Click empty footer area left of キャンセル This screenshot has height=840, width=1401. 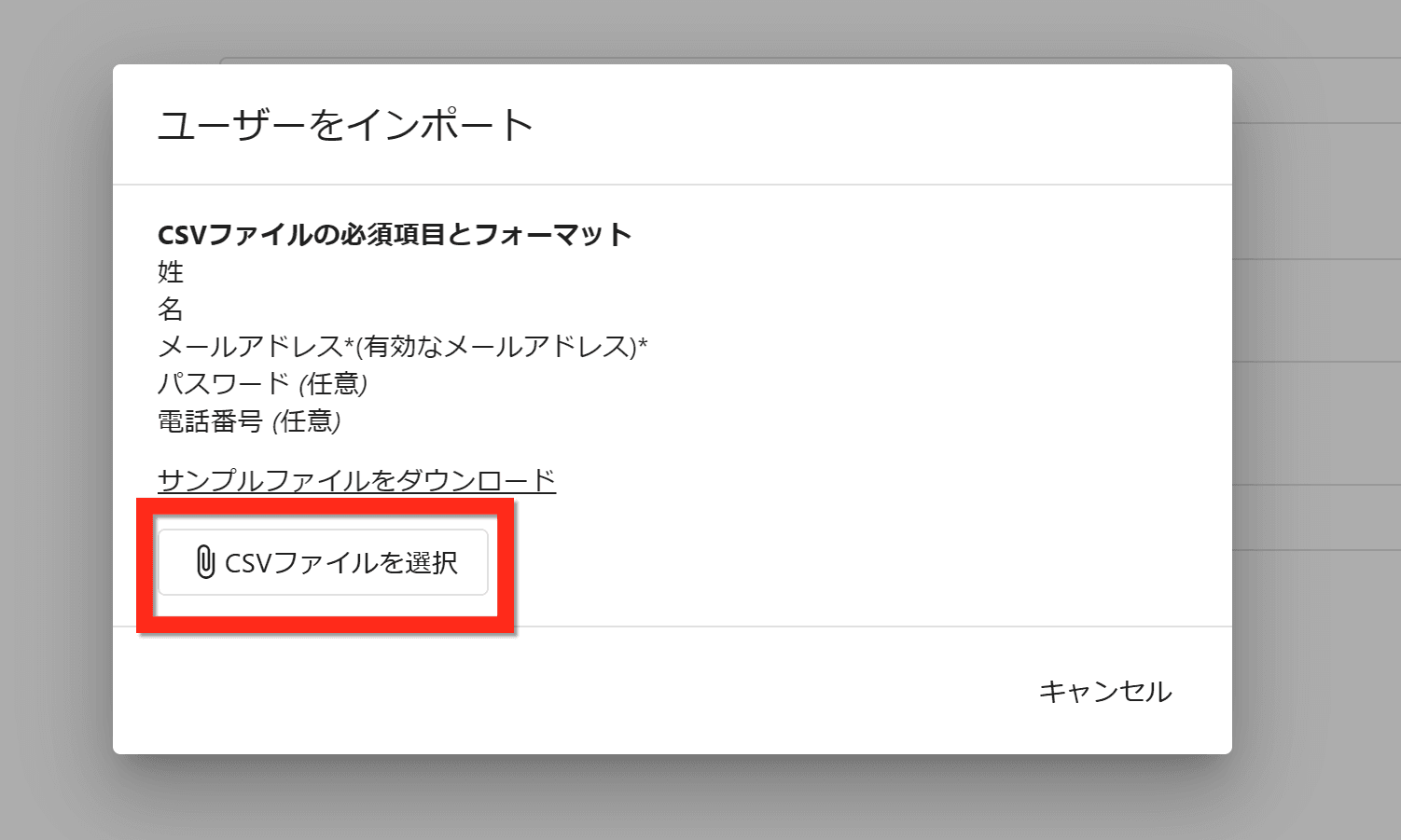[560, 691]
